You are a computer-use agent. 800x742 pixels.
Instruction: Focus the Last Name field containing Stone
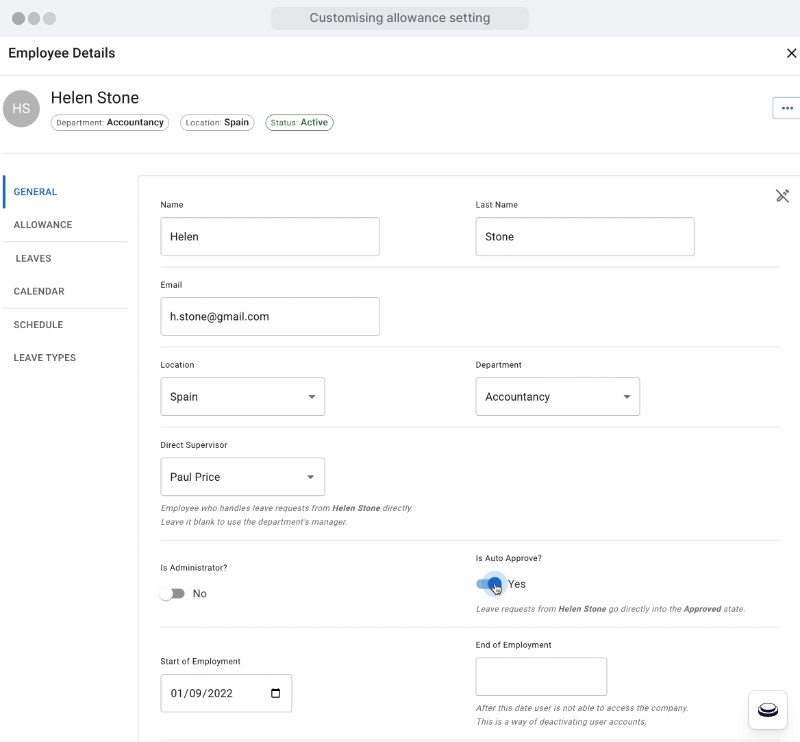point(585,236)
